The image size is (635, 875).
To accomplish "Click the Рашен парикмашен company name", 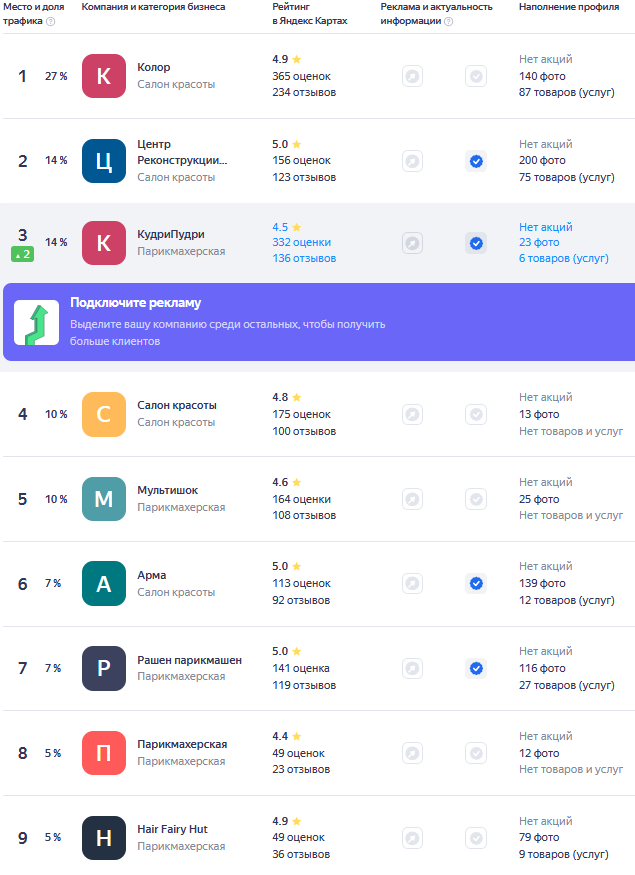I will point(190,660).
